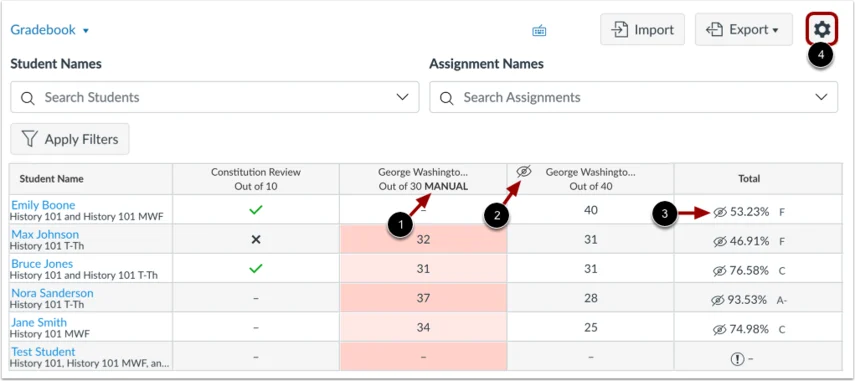Click the Search Assignments field
This screenshot has width=855, height=381.
pyautogui.click(x=634, y=98)
